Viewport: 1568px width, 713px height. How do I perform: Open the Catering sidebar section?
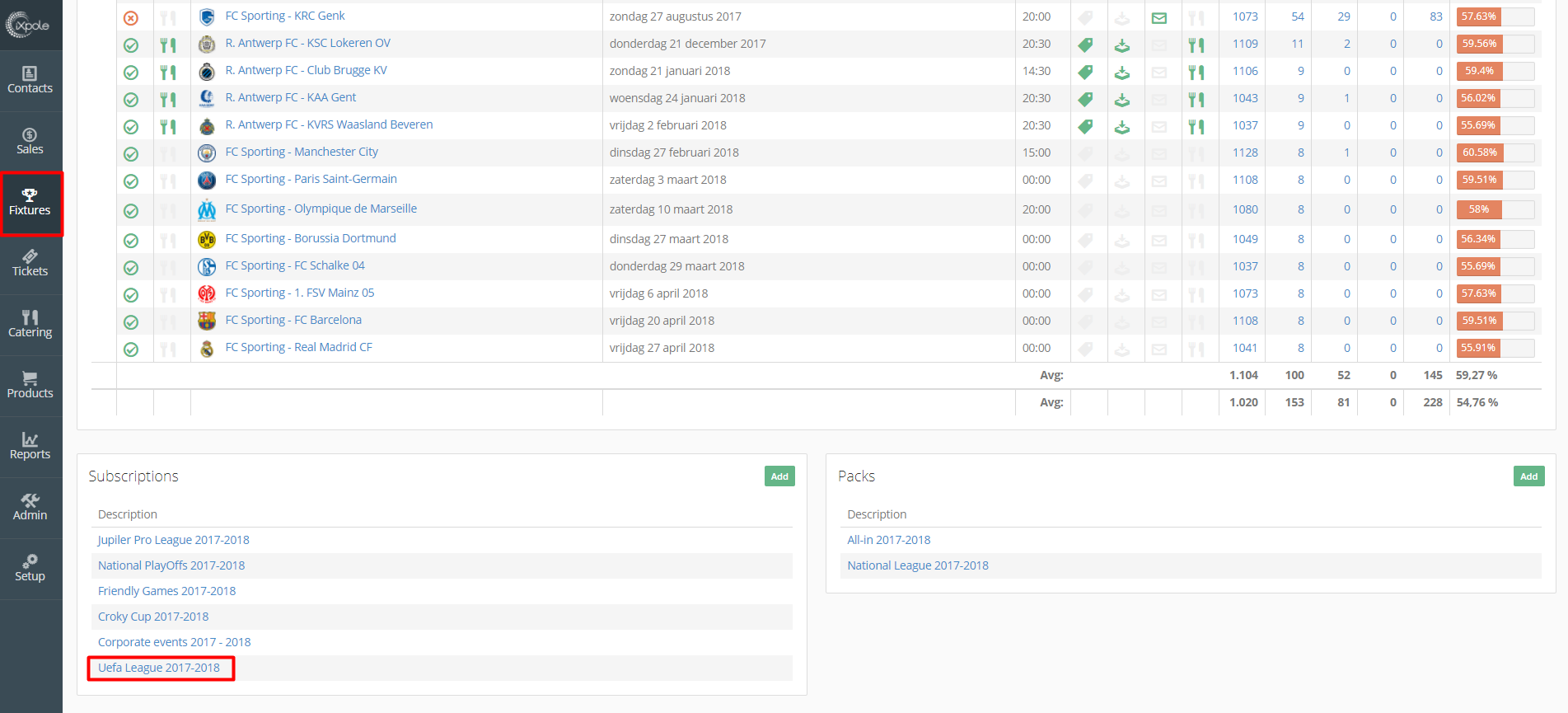[30, 325]
